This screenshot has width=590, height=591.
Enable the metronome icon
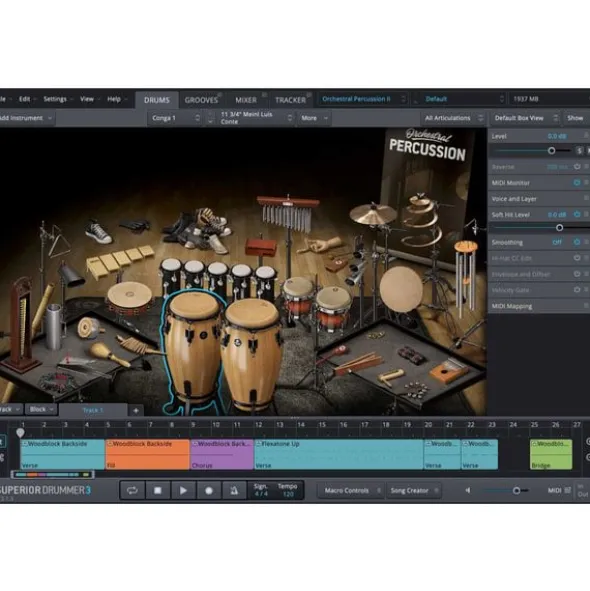[x=234, y=490]
